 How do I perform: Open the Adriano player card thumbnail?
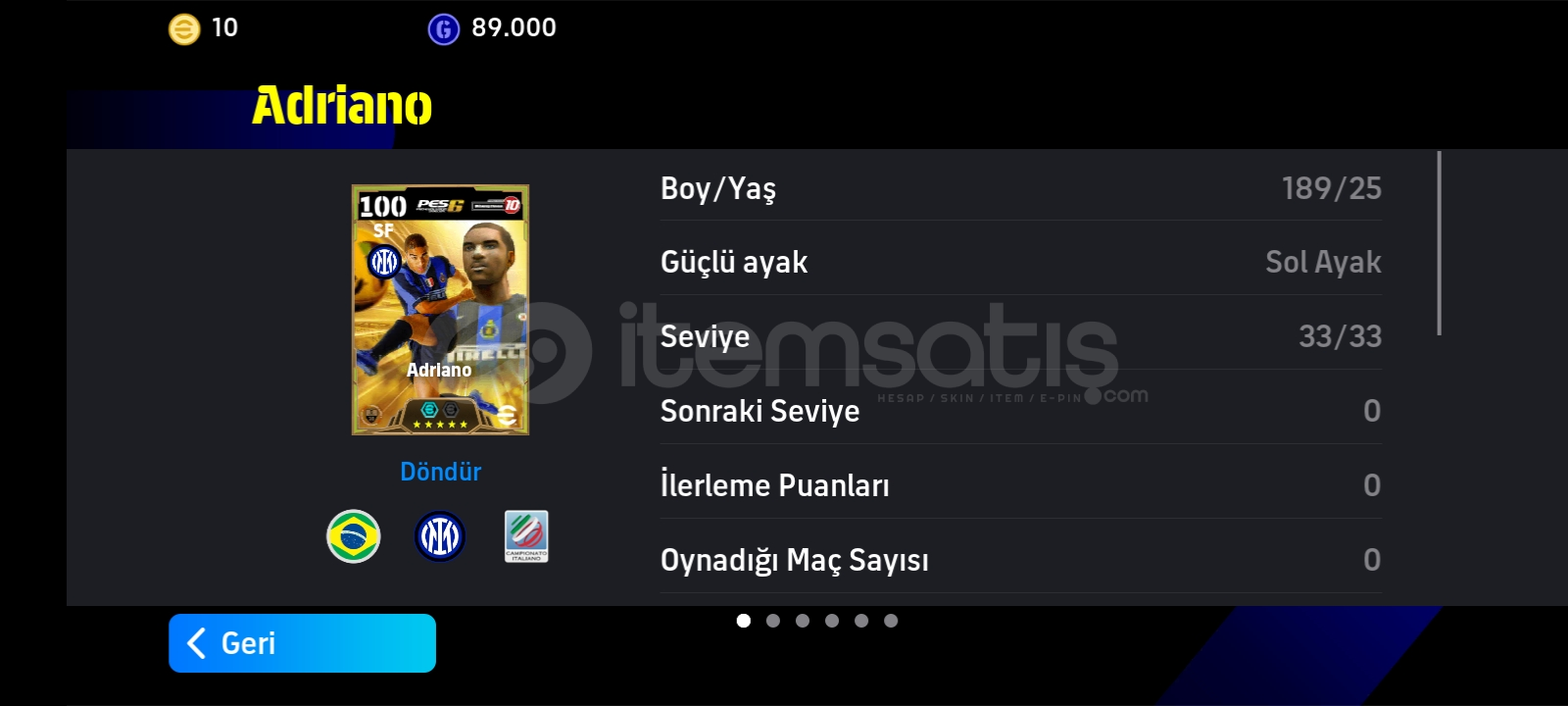point(440,310)
